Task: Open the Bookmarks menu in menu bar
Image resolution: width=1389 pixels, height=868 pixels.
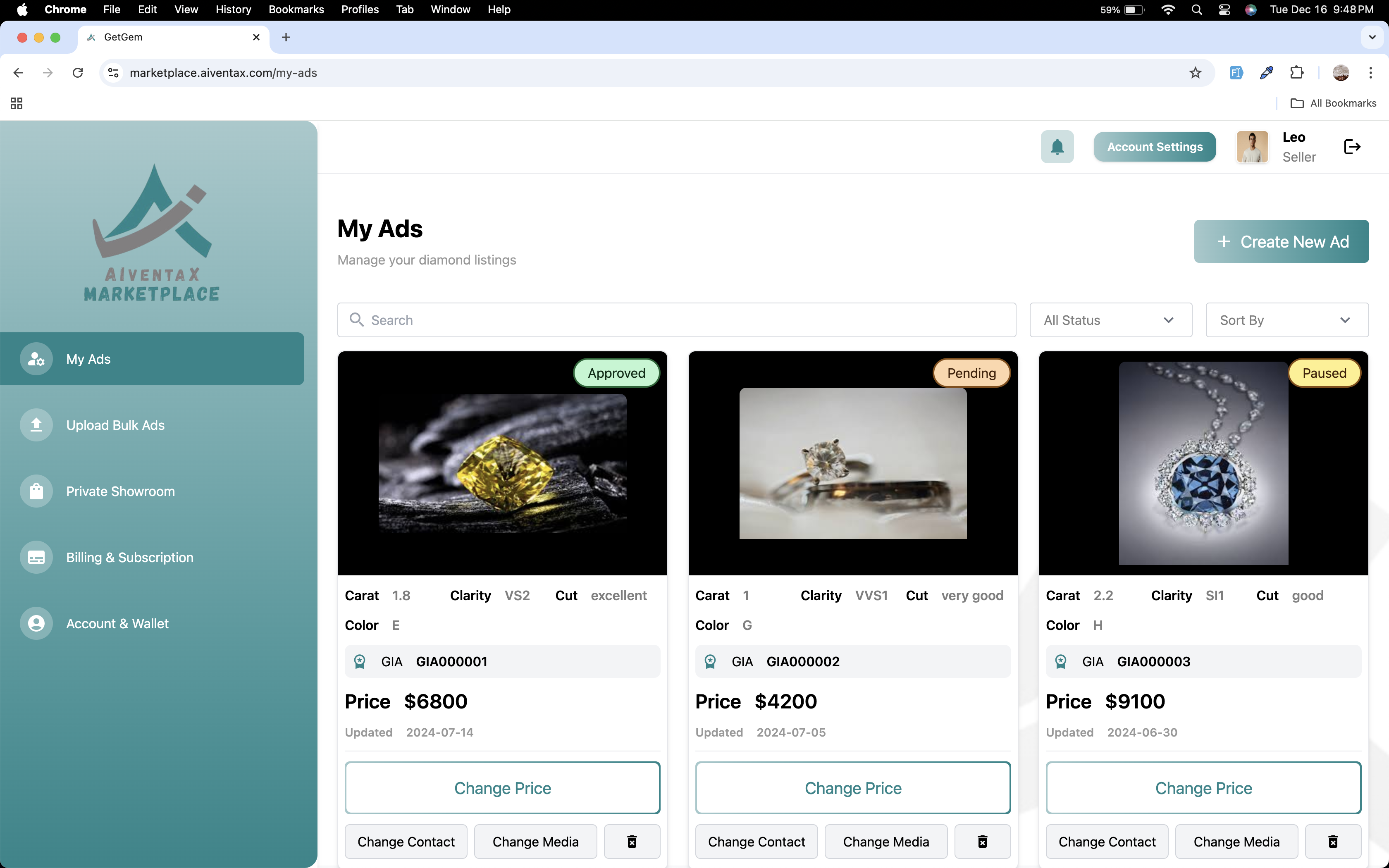Action: coord(296,9)
